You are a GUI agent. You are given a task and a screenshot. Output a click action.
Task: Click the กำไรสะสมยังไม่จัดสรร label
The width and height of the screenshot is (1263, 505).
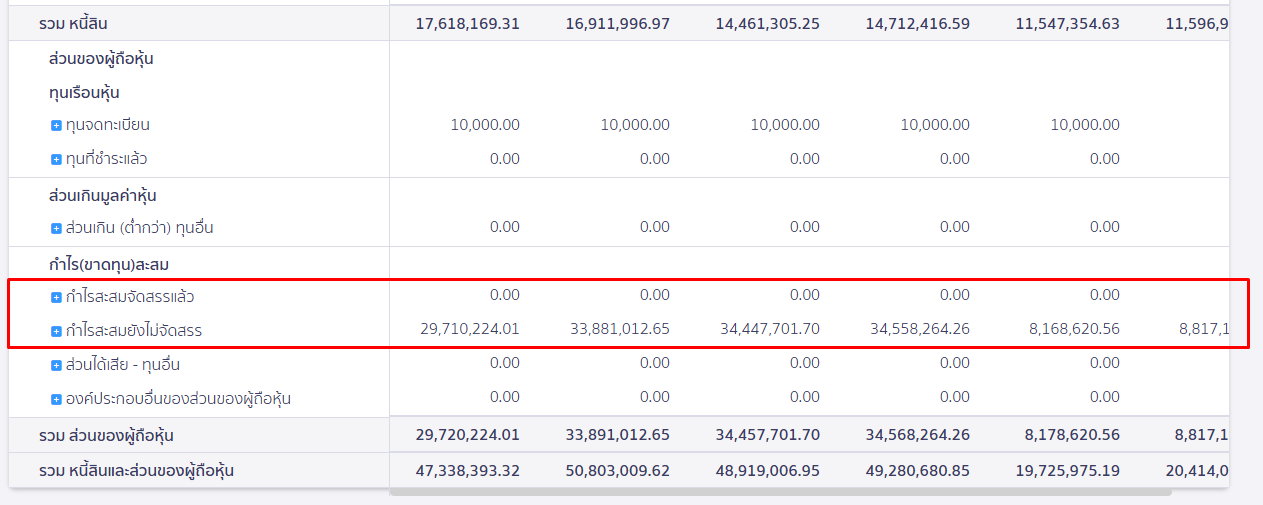click(134, 330)
